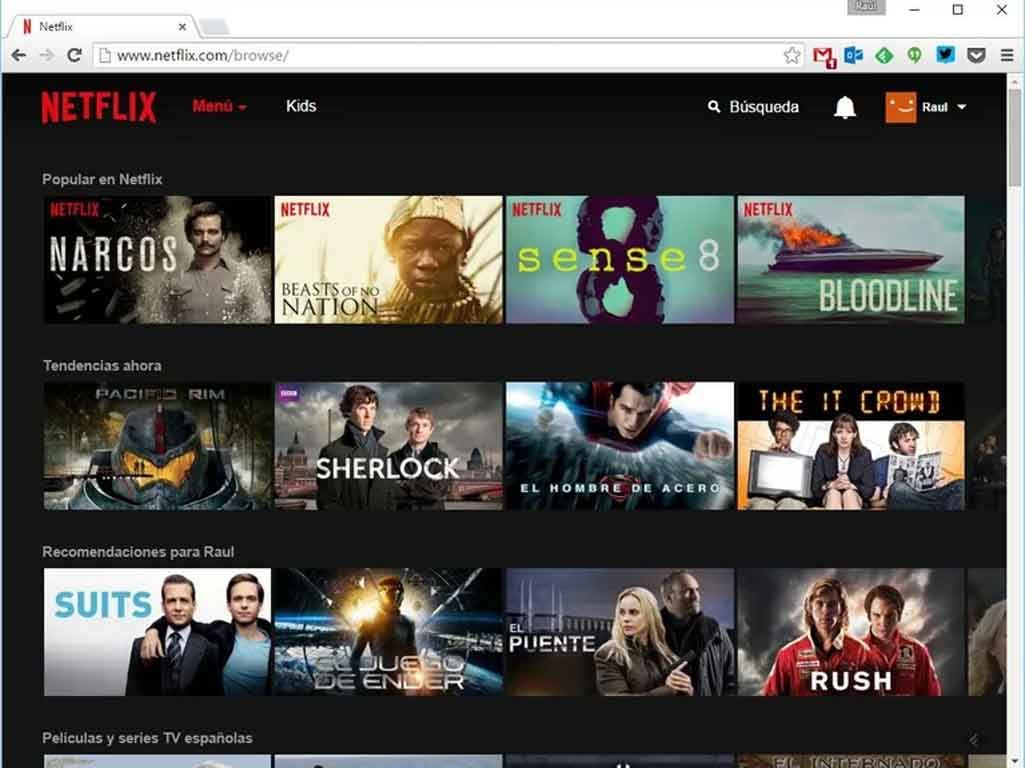Open the Narcos thumbnail

[158, 259]
